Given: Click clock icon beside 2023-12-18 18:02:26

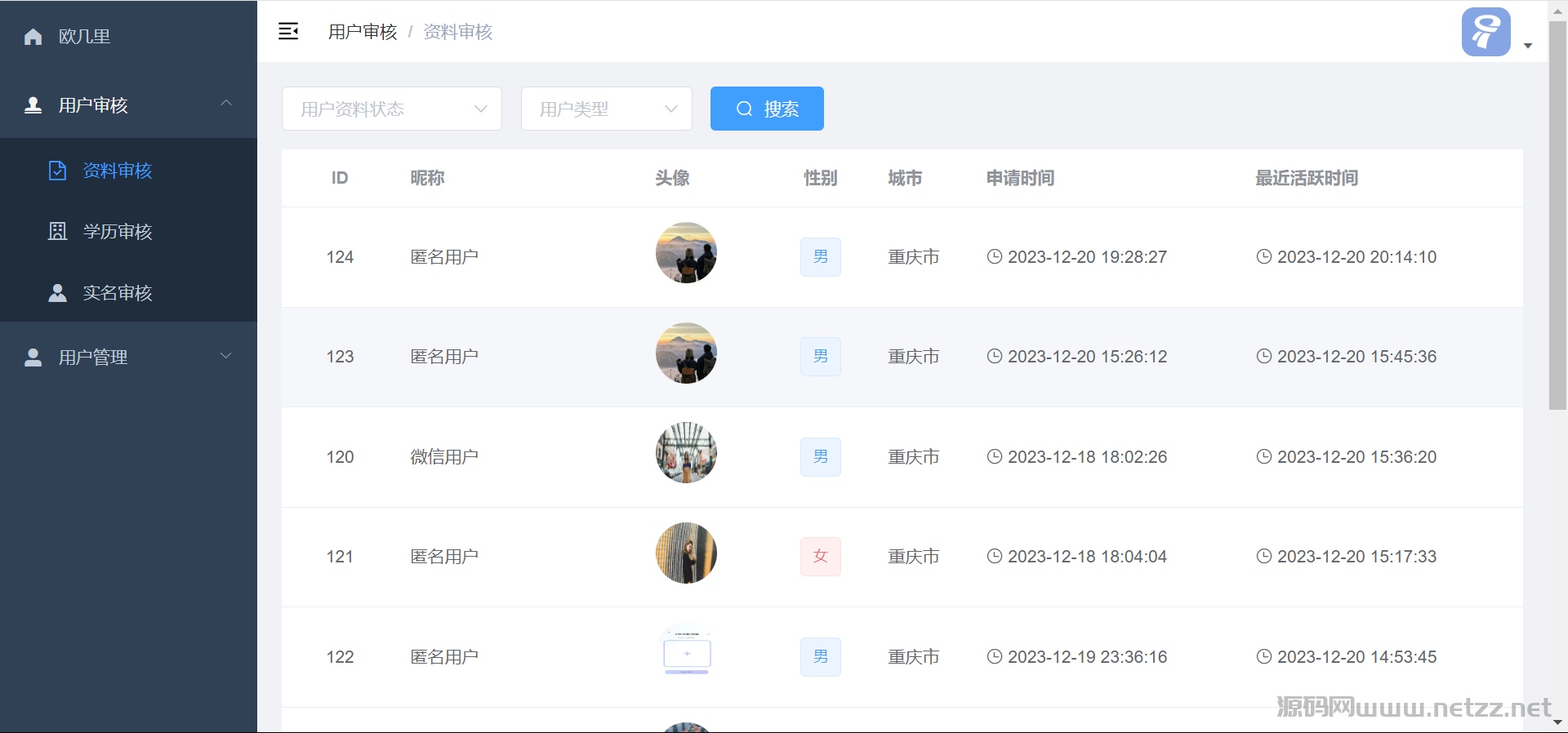Looking at the screenshot, I should 994,456.
